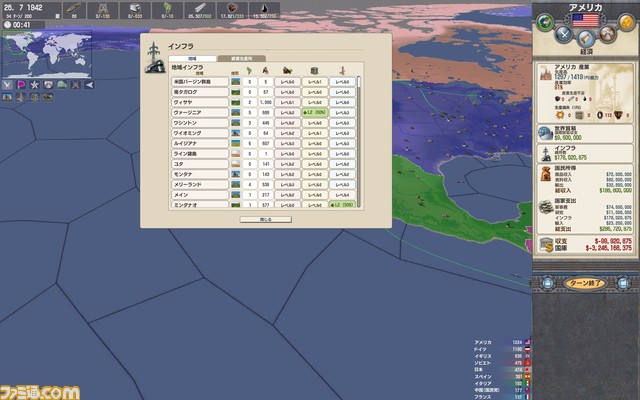Click the small square icon beside the date
Screen dimensions: 640x400
pos(58,16)
